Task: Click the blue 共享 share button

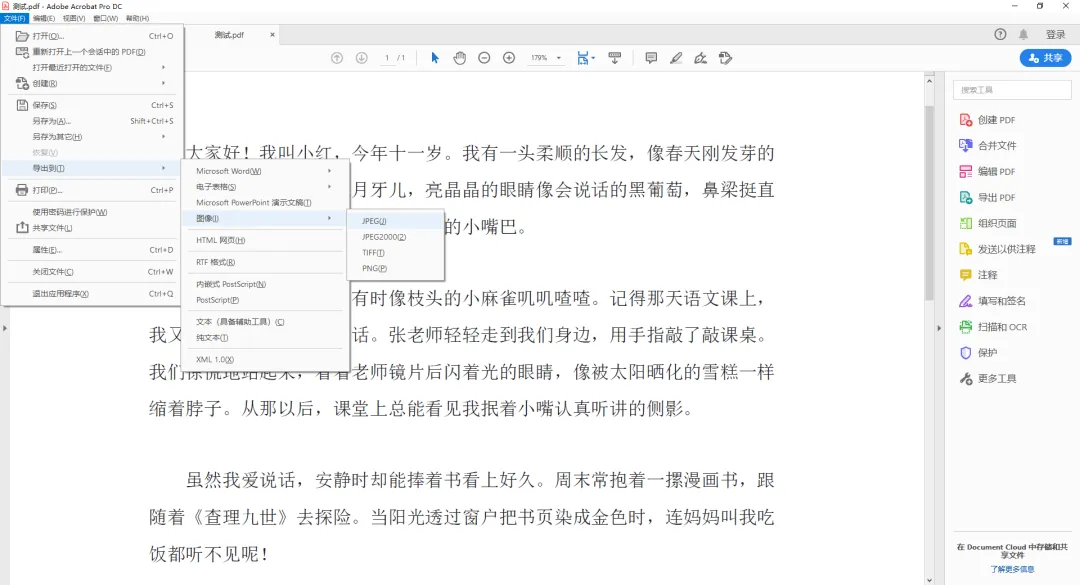Action: [x=1045, y=58]
